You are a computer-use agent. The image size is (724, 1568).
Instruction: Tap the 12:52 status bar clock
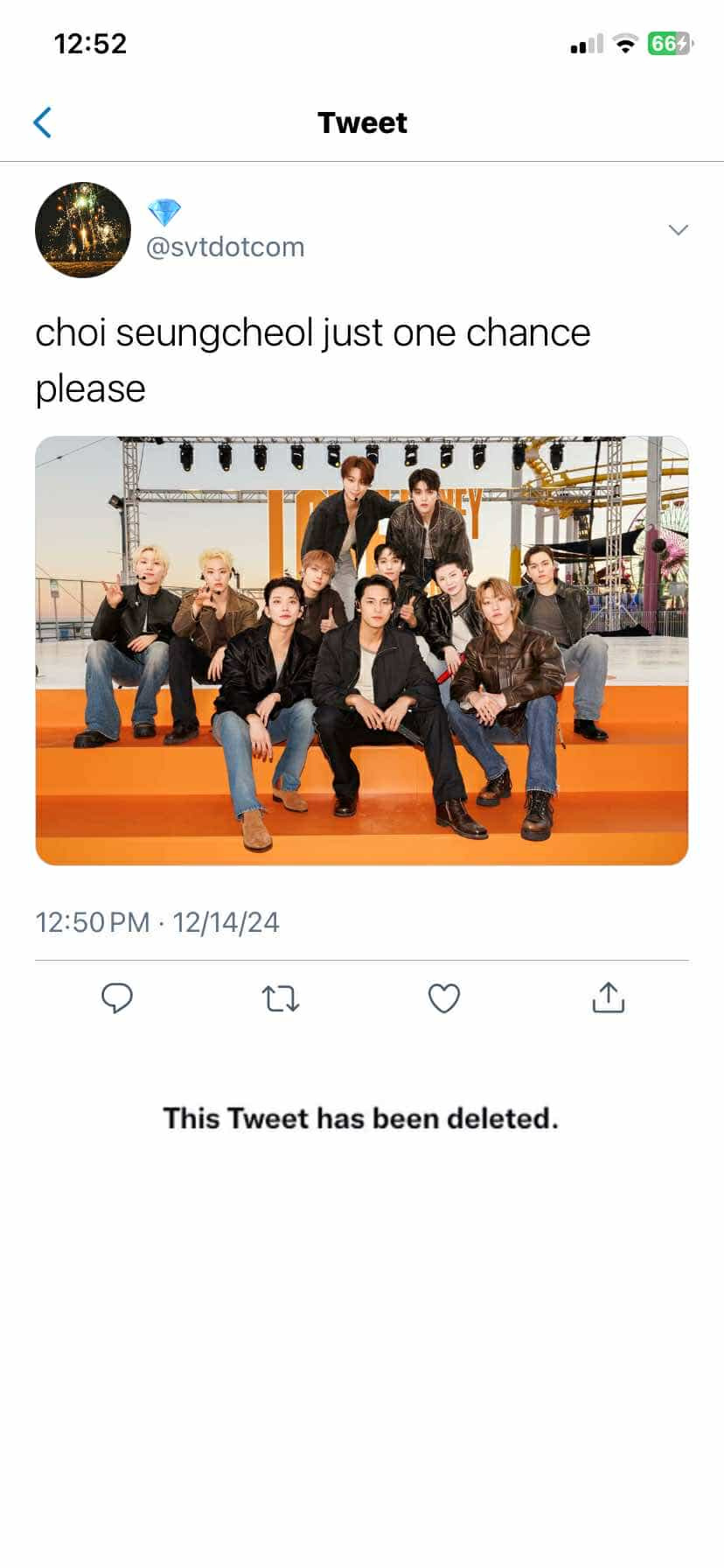(x=90, y=44)
